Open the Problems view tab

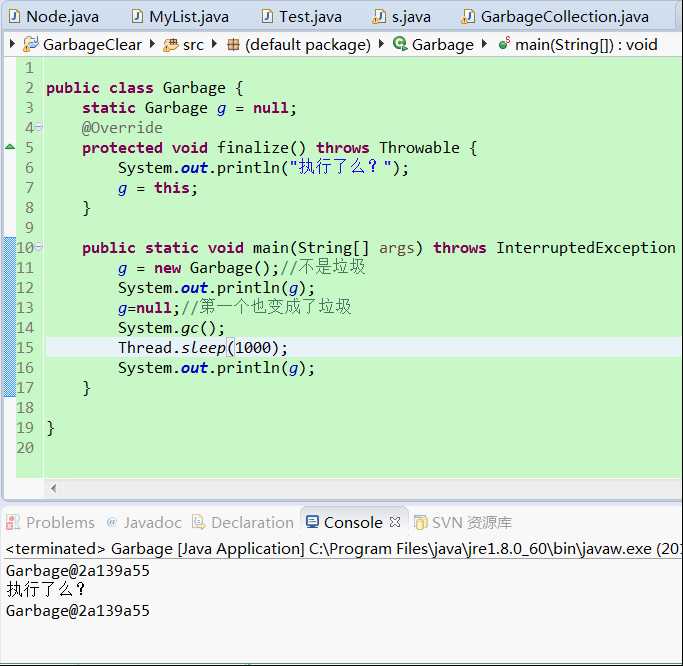pyautogui.click(x=51, y=522)
